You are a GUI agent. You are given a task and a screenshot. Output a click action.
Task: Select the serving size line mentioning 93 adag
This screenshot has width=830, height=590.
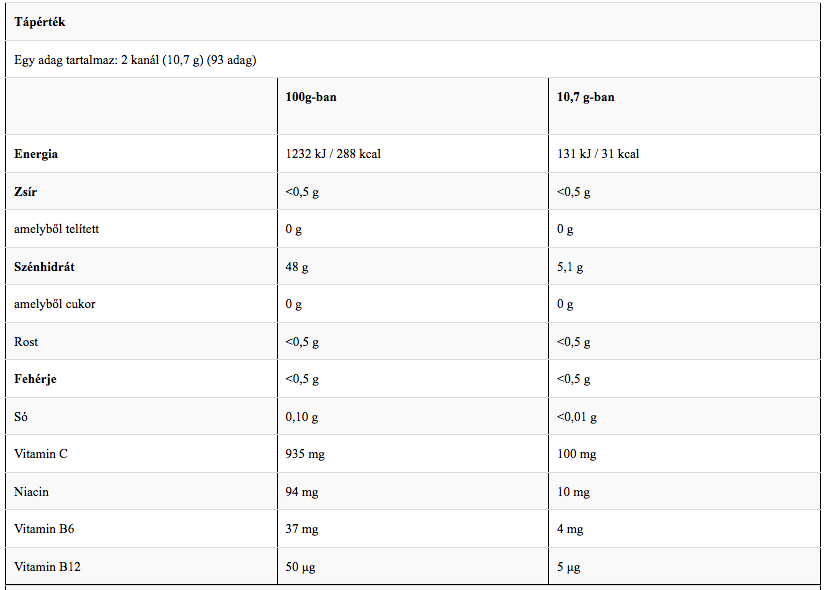coord(135,60)
